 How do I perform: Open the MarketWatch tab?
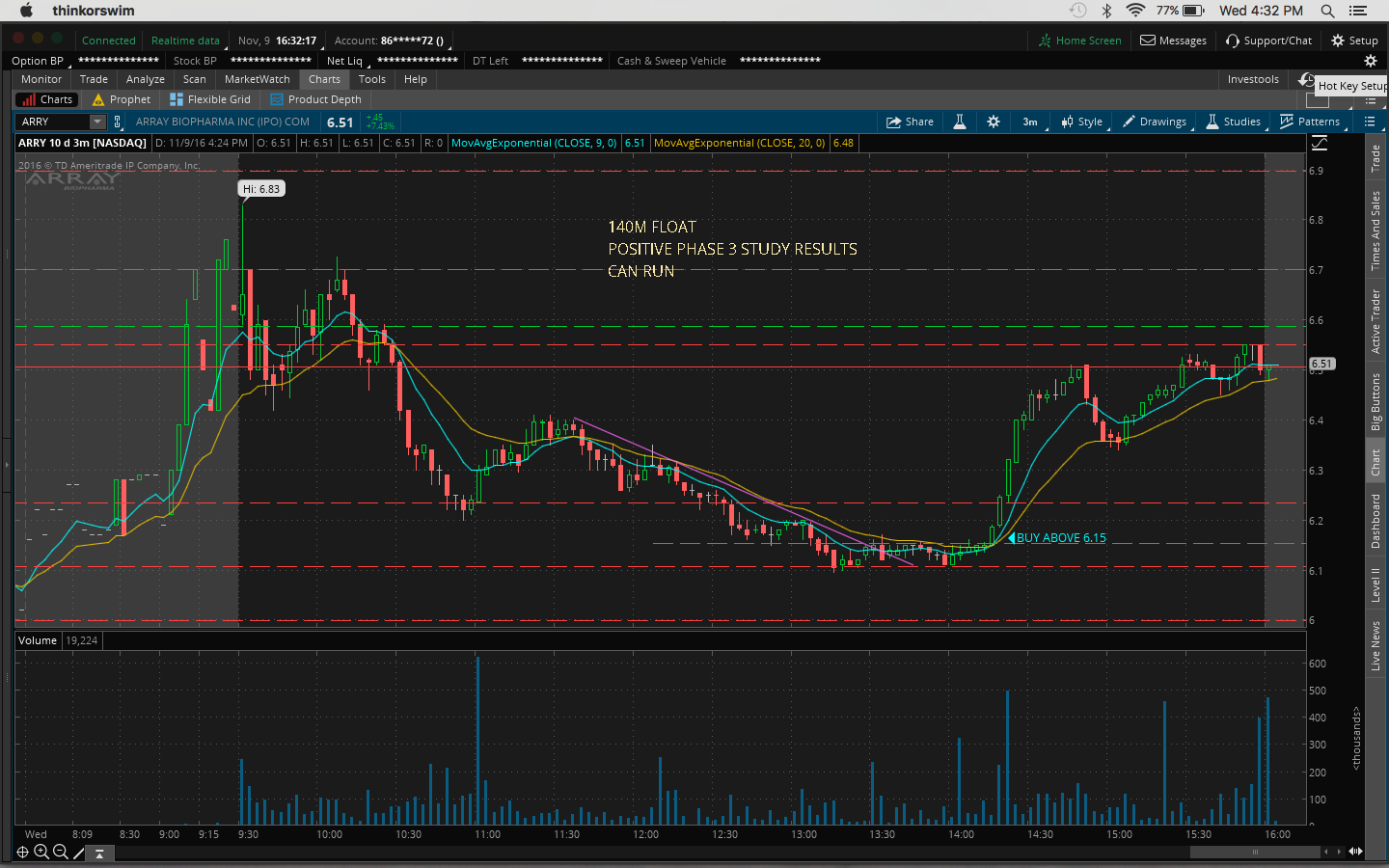(257, 79)
